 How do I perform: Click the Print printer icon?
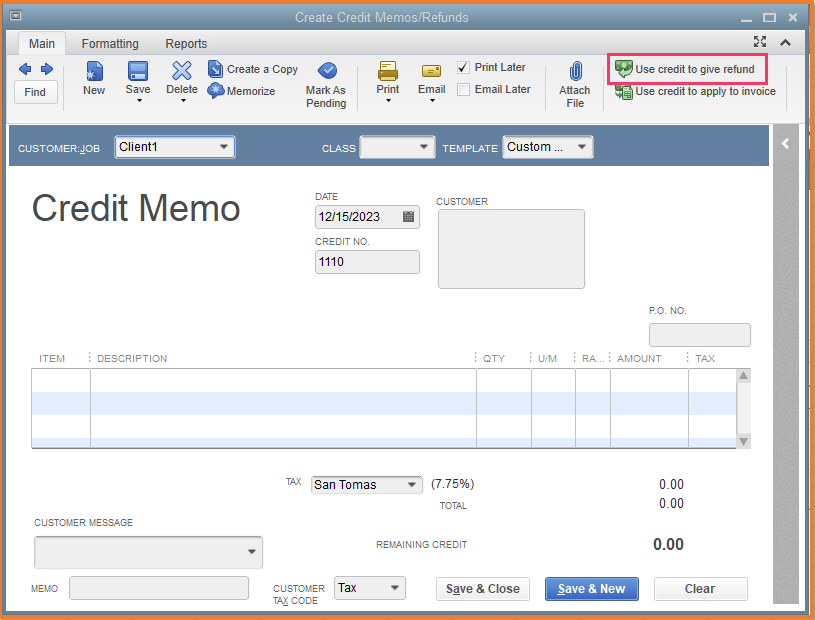click(x=388, y=71)
